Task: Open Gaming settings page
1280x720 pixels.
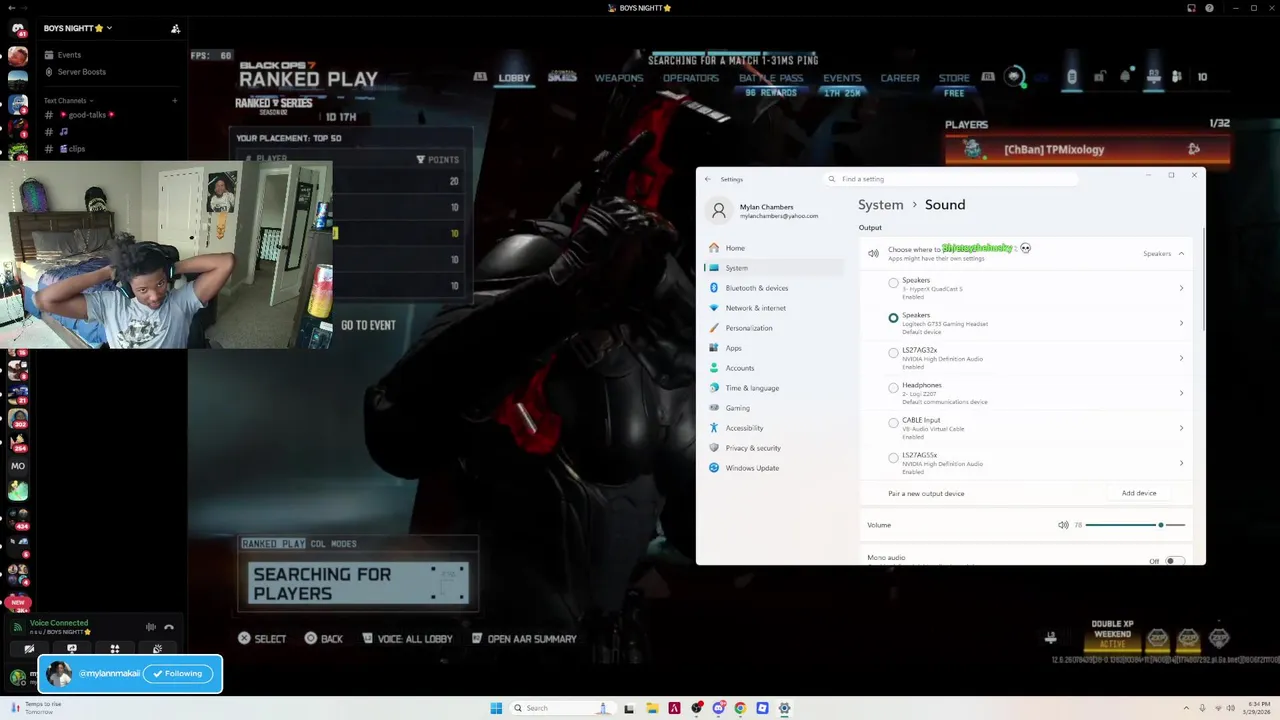Action: 774,408
